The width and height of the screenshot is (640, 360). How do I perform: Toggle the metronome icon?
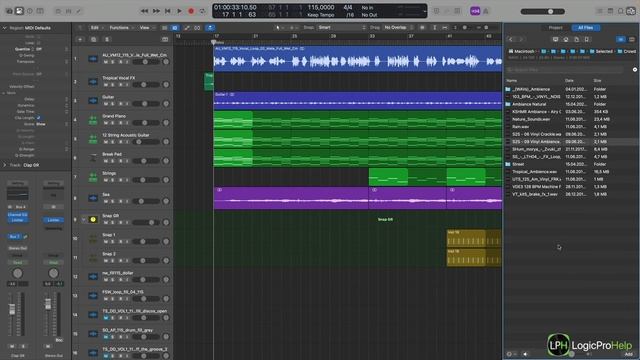click(x=486, y=11)
